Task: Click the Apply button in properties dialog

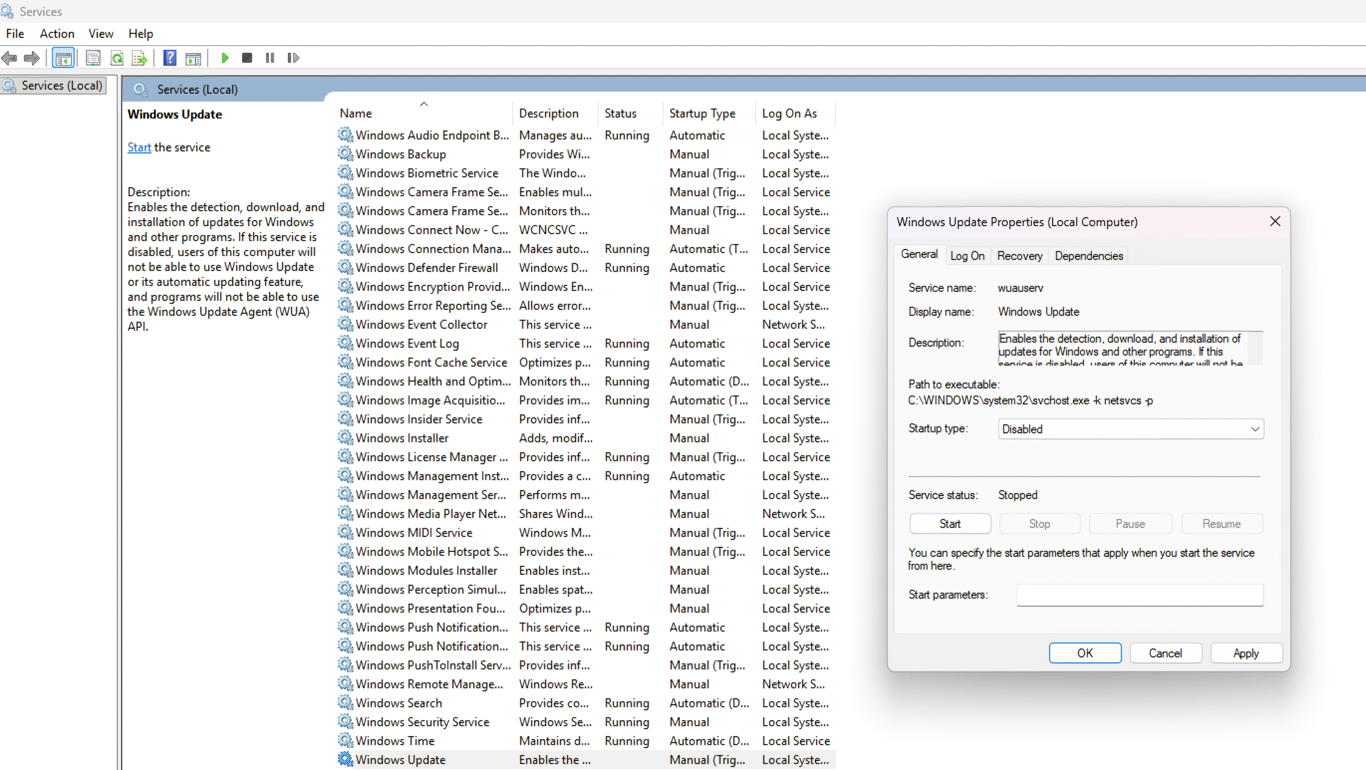Action: [1245, 653]
